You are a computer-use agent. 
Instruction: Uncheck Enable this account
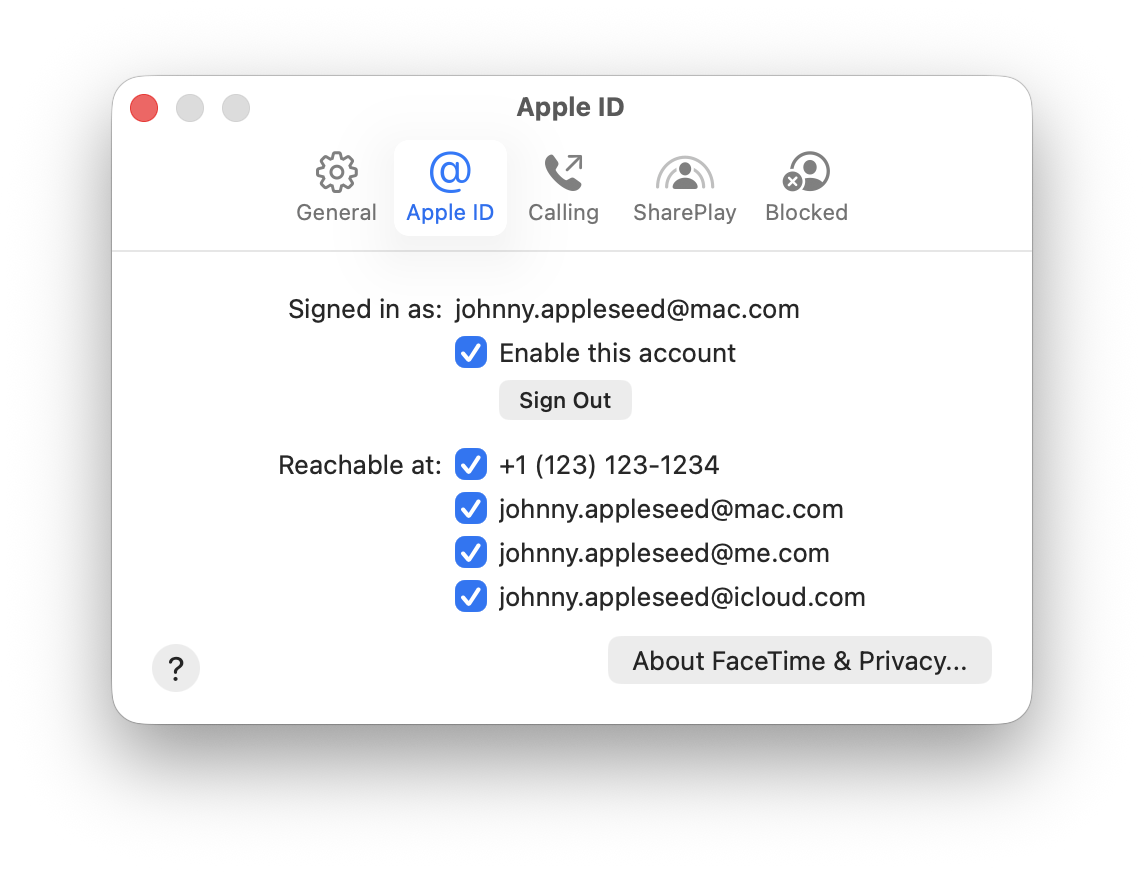pos(471,352)
